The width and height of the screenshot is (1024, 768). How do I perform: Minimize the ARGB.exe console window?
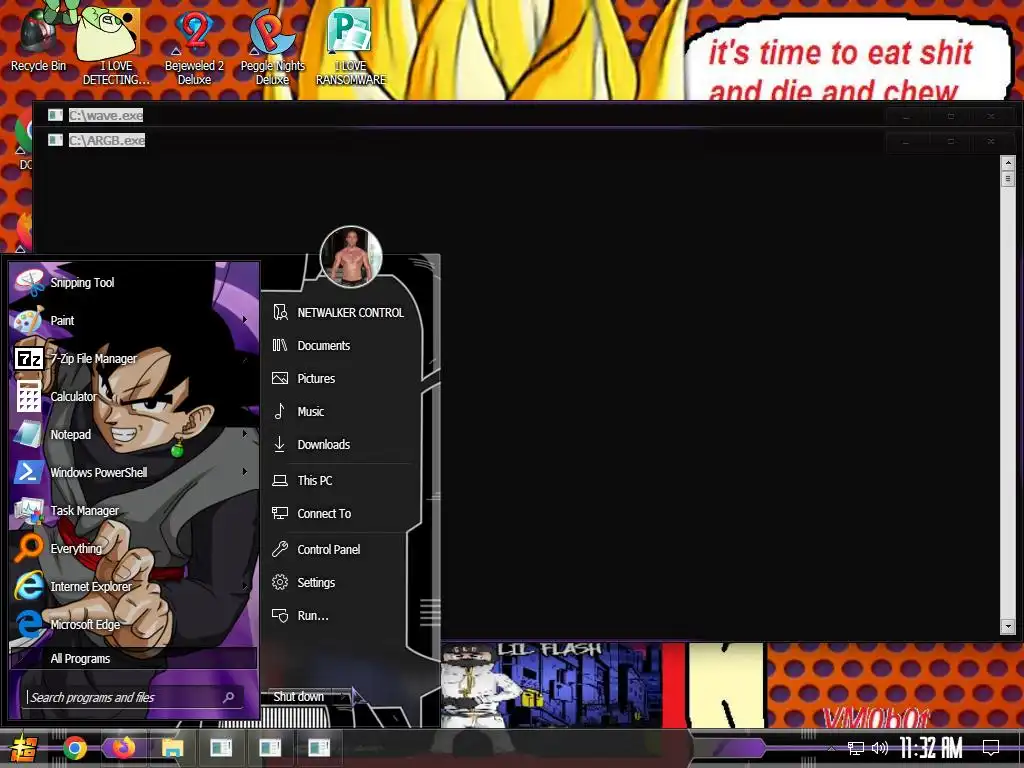coord(906,141)
